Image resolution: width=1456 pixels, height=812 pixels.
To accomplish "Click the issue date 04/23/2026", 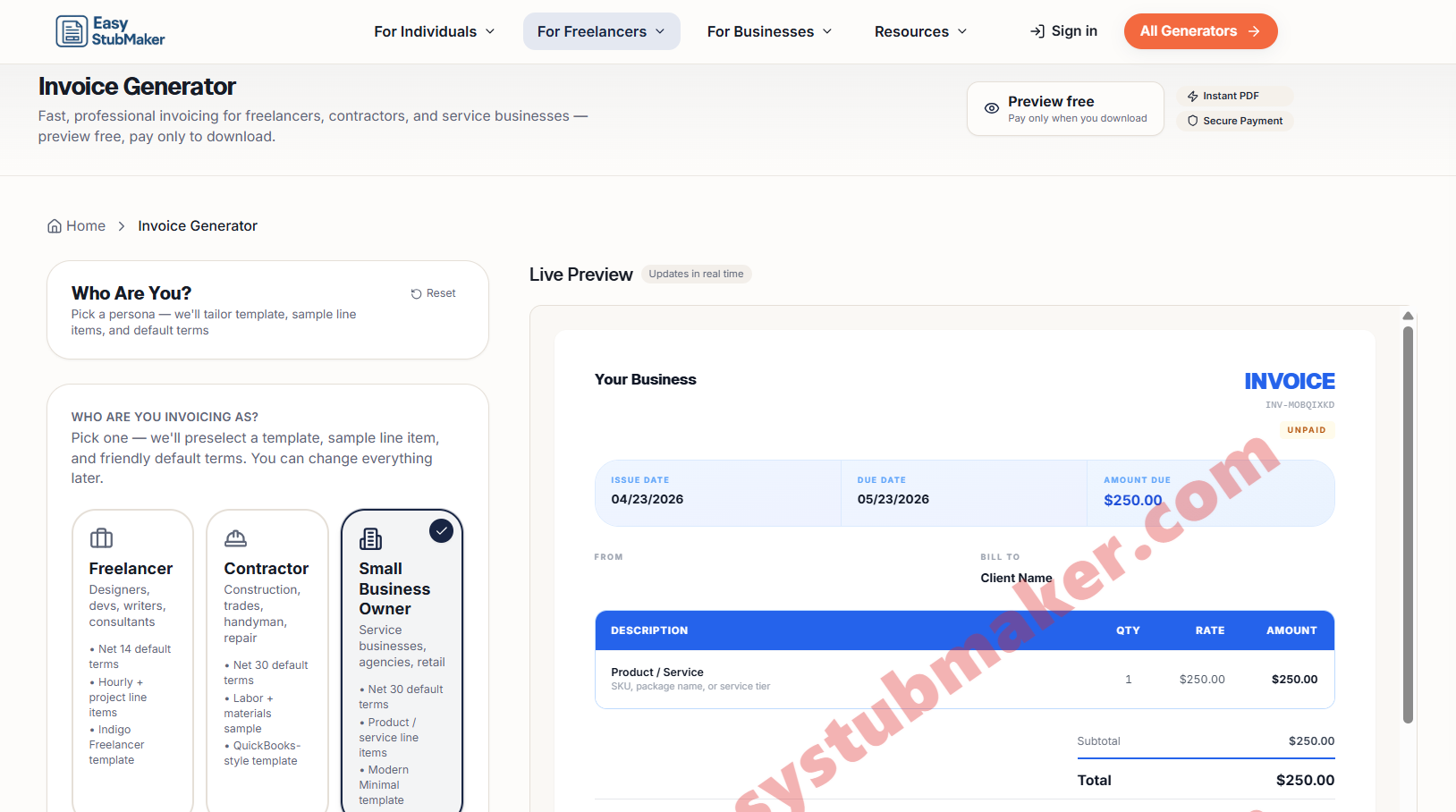I will click(x=647, y=499).
